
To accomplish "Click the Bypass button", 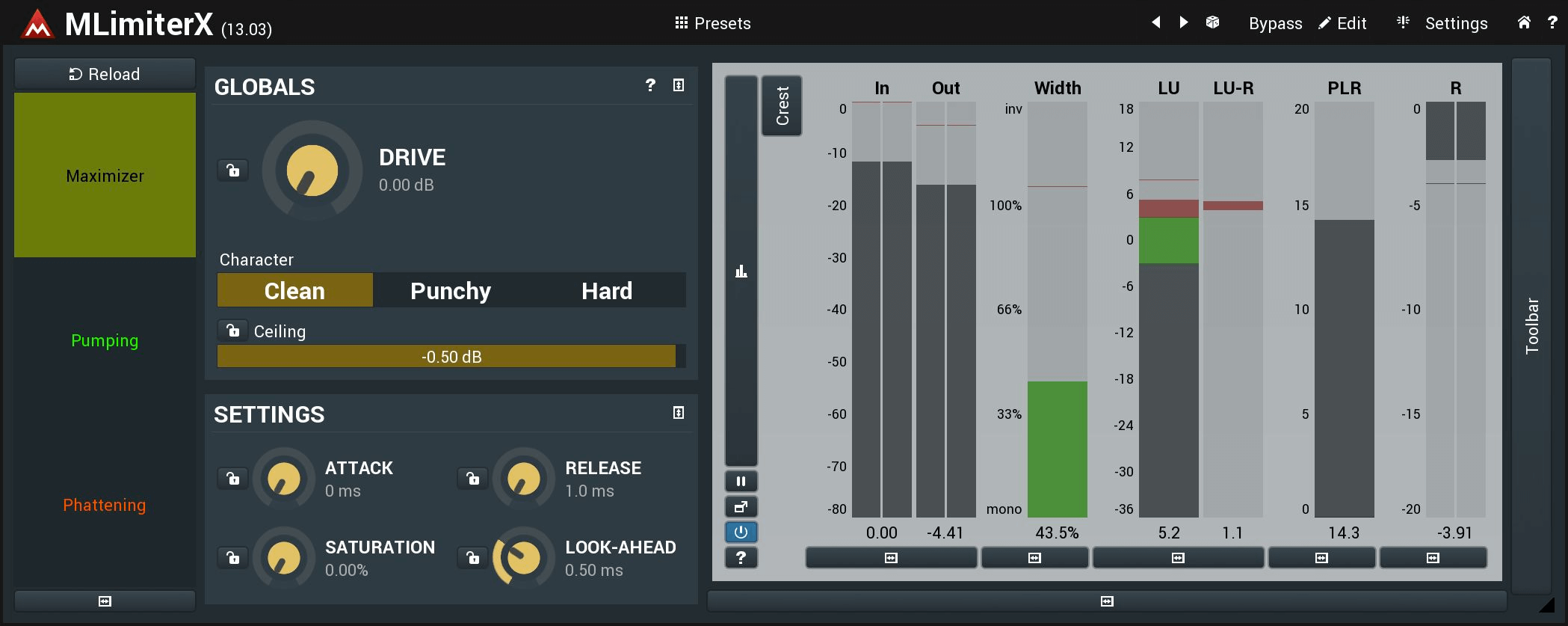I will [x=1275, y=23].
